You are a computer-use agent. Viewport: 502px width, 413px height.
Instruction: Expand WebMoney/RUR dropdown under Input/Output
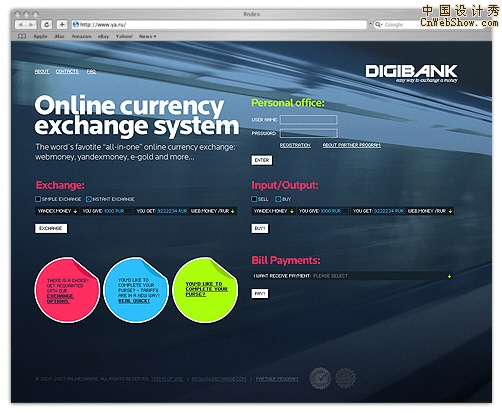430,211
